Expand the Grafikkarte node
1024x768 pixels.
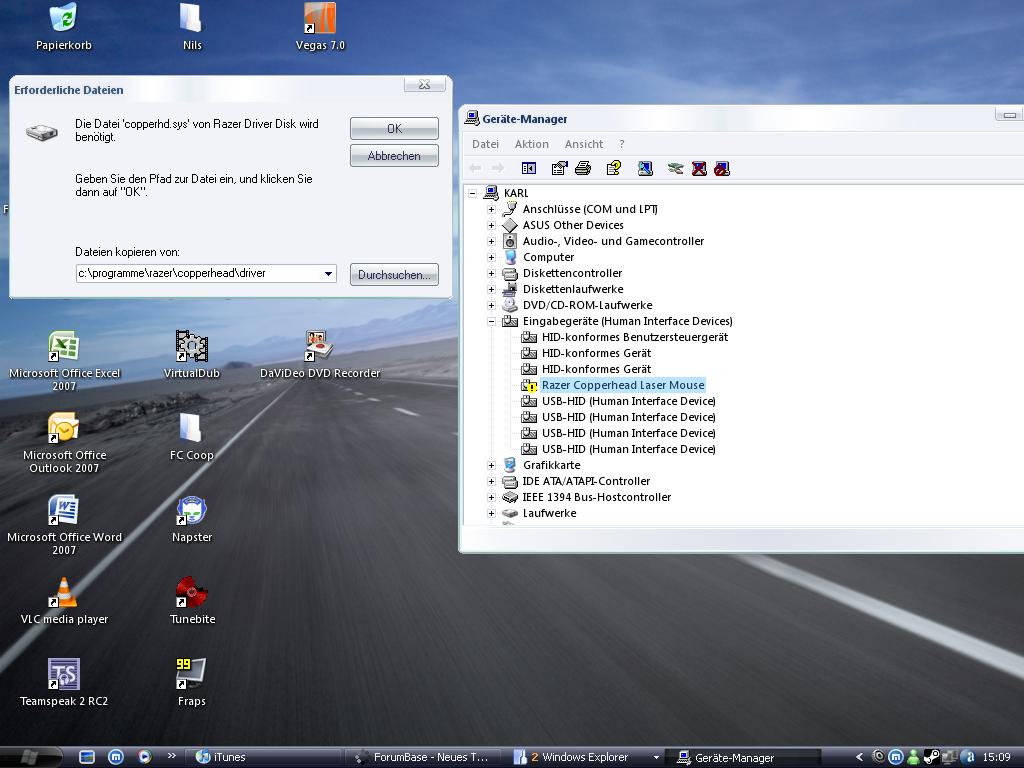491,465
